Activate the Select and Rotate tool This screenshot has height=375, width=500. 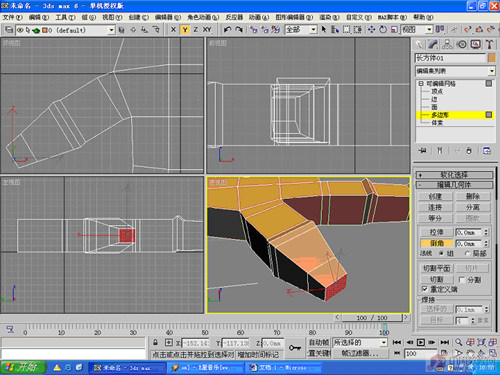(x=383, y=30)
